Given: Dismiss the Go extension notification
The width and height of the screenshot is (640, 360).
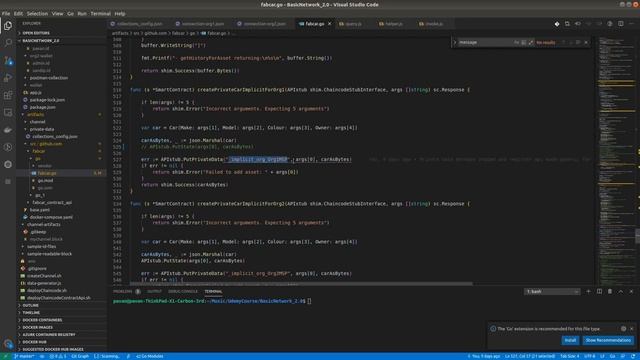Looking at the screenshot, I should [631, 329].
